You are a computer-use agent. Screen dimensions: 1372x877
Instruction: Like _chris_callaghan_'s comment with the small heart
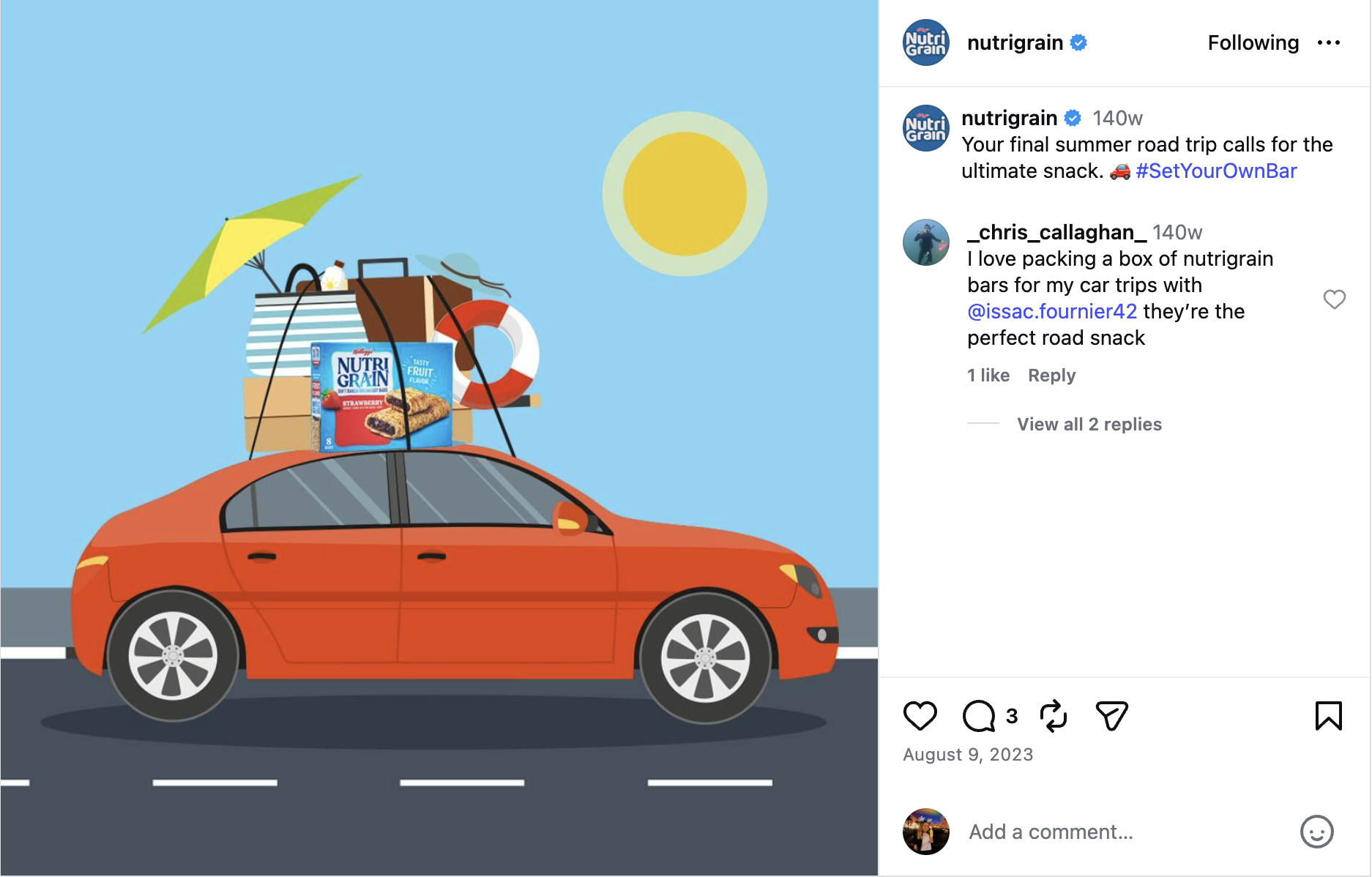click(1334, 299)
